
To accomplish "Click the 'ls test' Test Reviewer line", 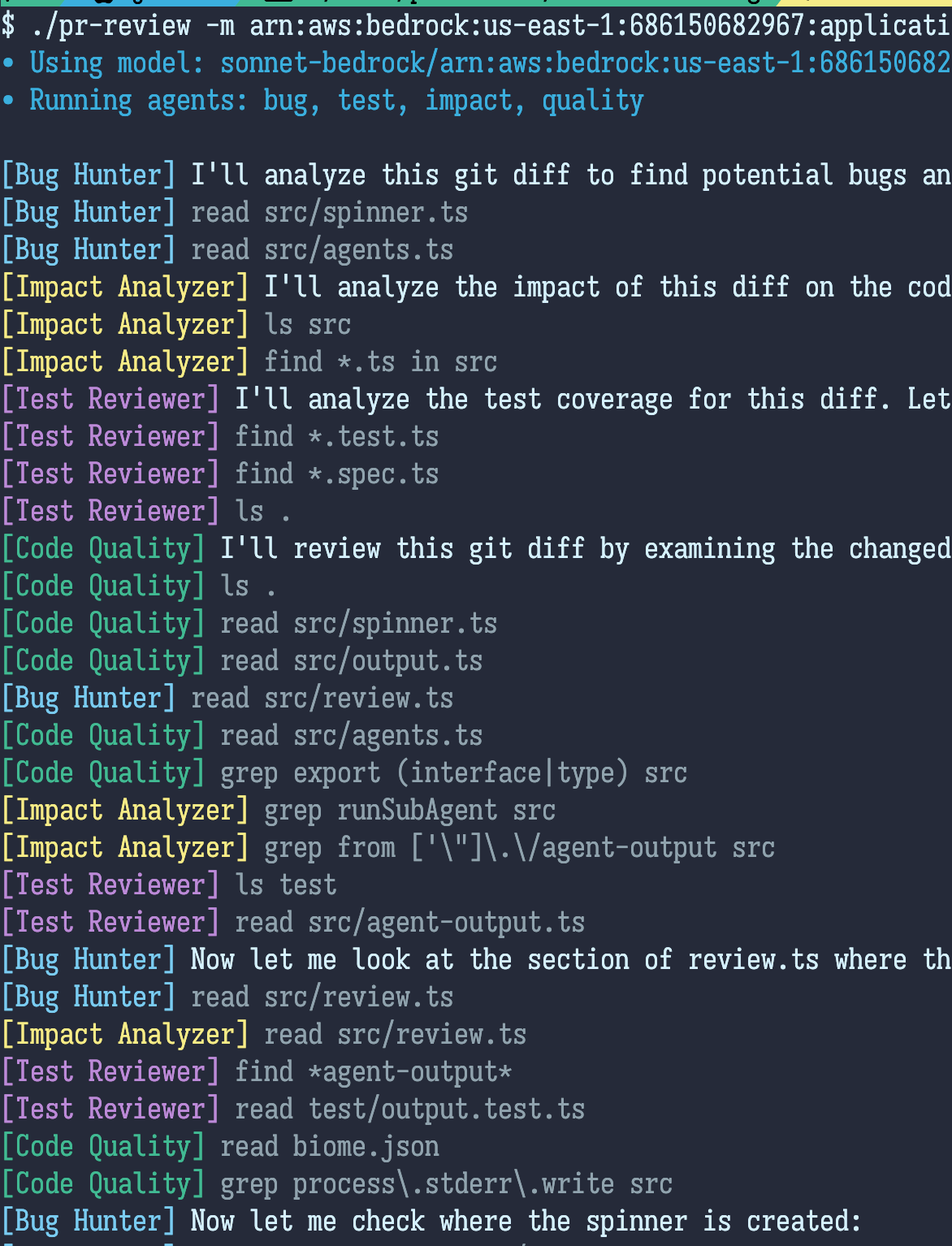I will tap(285, 885).
